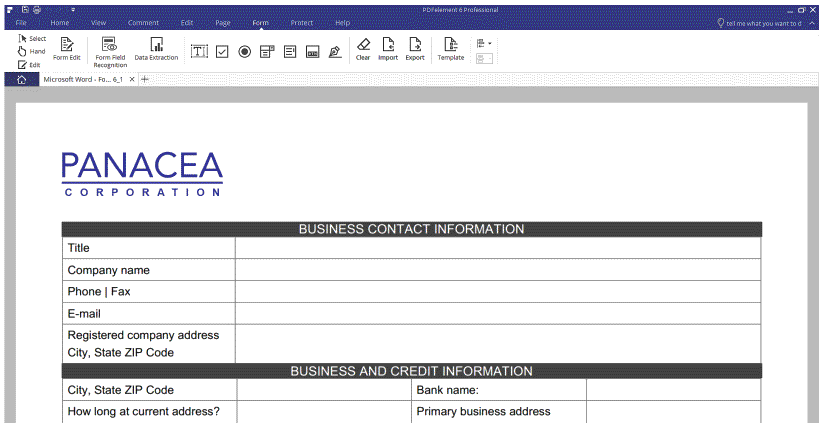Select the Text Field form tool

(199, 51)
